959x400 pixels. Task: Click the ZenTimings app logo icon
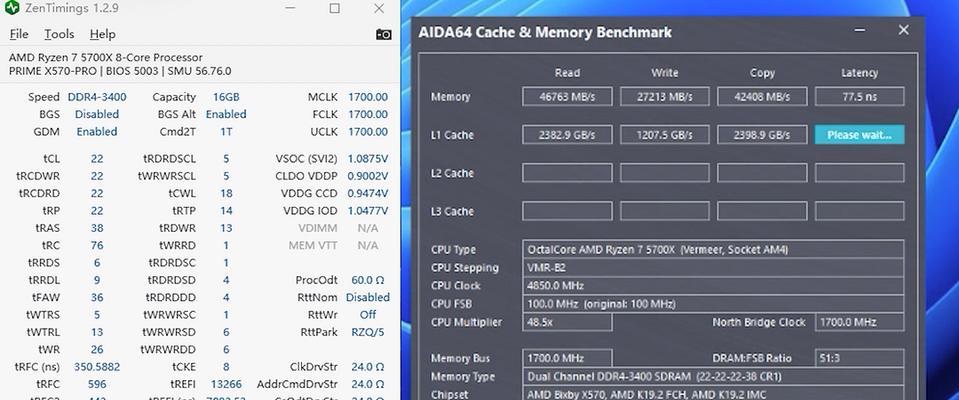coord(12,8)
